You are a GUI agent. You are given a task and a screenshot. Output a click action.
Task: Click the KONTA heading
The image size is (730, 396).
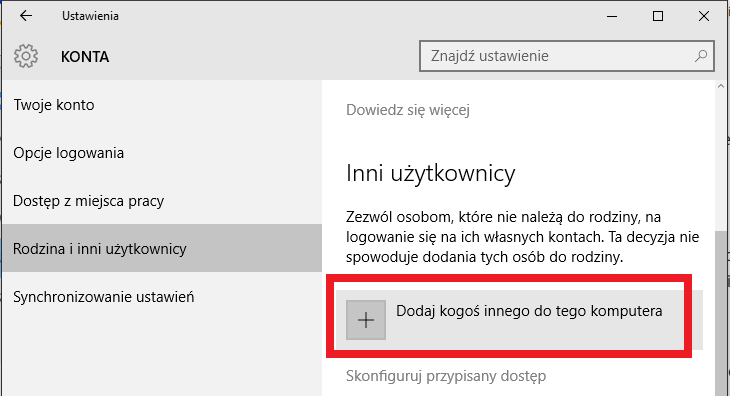click(85, 57)
